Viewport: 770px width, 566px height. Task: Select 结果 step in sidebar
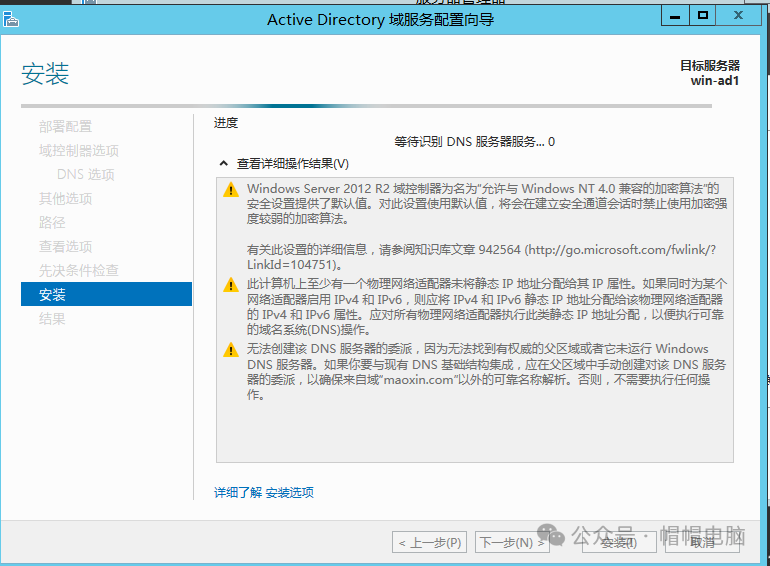(52, 319)
